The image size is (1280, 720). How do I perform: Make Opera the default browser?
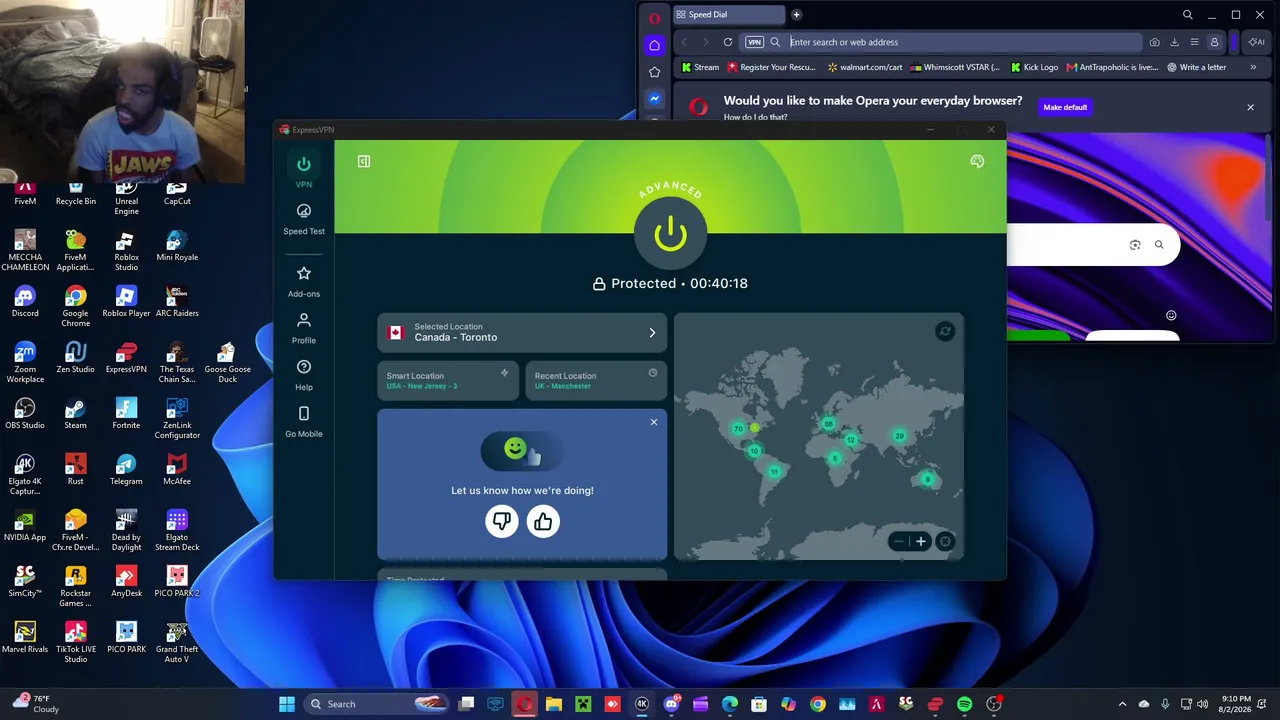click(1065, 107)
